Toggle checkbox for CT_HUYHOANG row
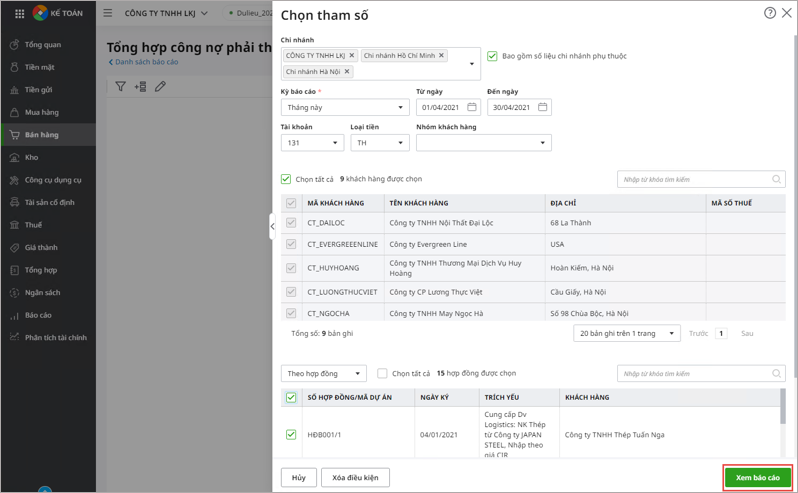The height and width of the screenshot is (493, 798). click(291, 268)
